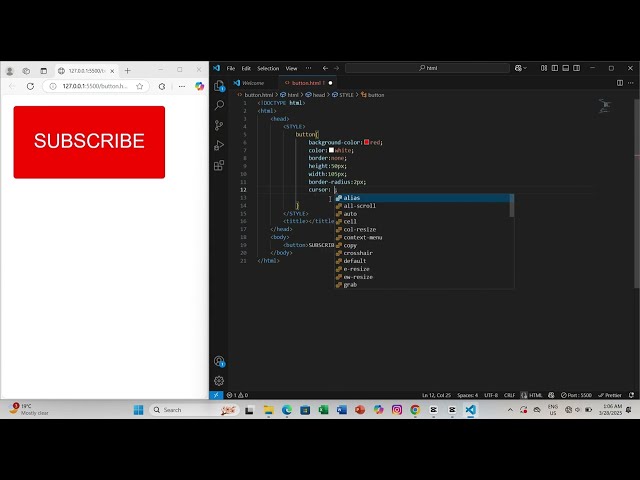Screen dimensions: 640x480
Task: Change the UTF-8 encoding
Action: [491, 395]
